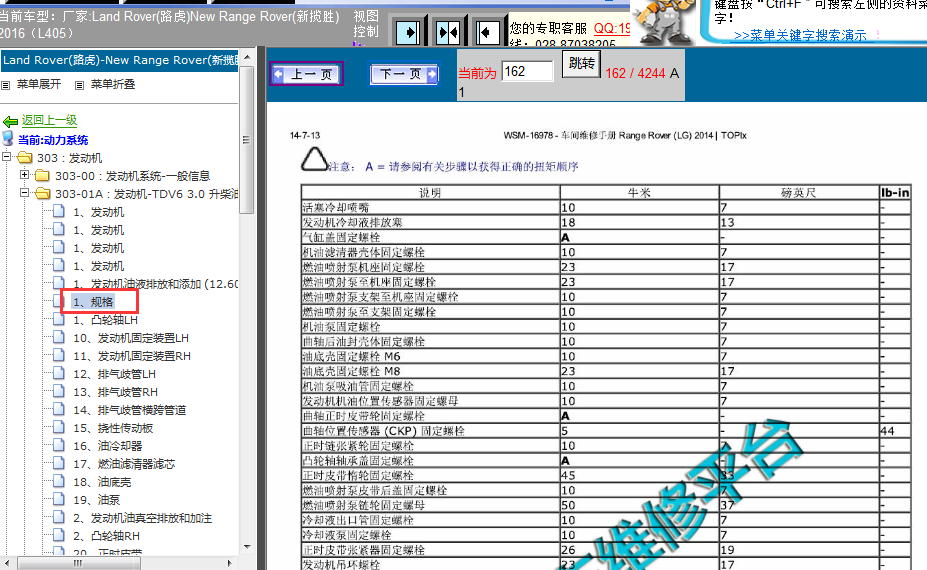The image size is (927, 570).
Task: Click the horizontal scroll right arrow
Action: [230, 563]
